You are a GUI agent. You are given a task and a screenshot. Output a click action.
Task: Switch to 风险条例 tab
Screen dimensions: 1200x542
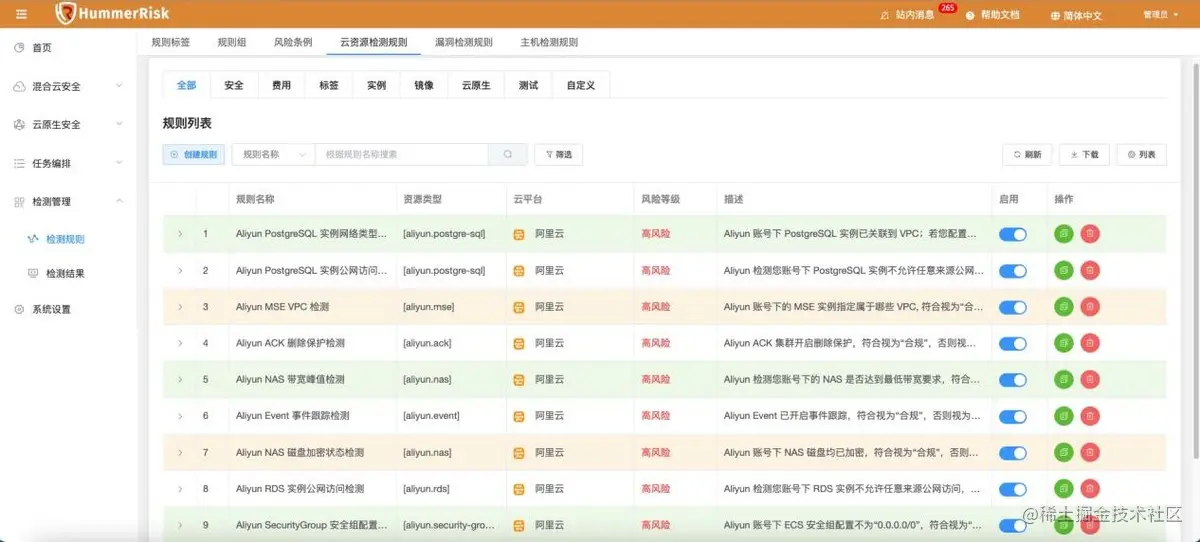293,42
